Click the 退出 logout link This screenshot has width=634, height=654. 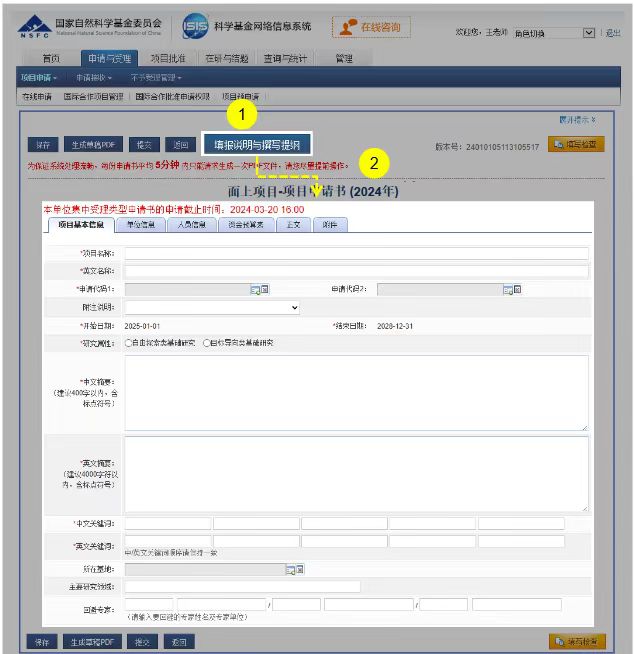[613, 33]
